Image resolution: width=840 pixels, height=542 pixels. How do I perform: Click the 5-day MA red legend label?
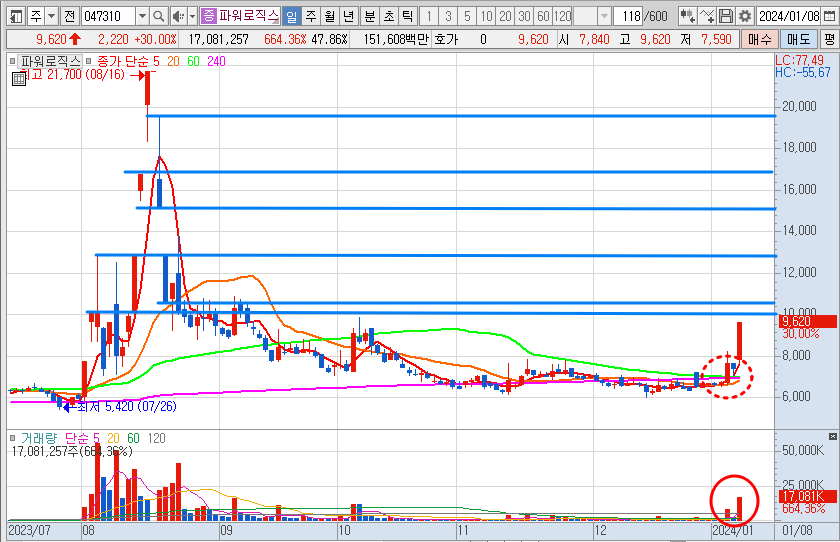tap(156, 62)
